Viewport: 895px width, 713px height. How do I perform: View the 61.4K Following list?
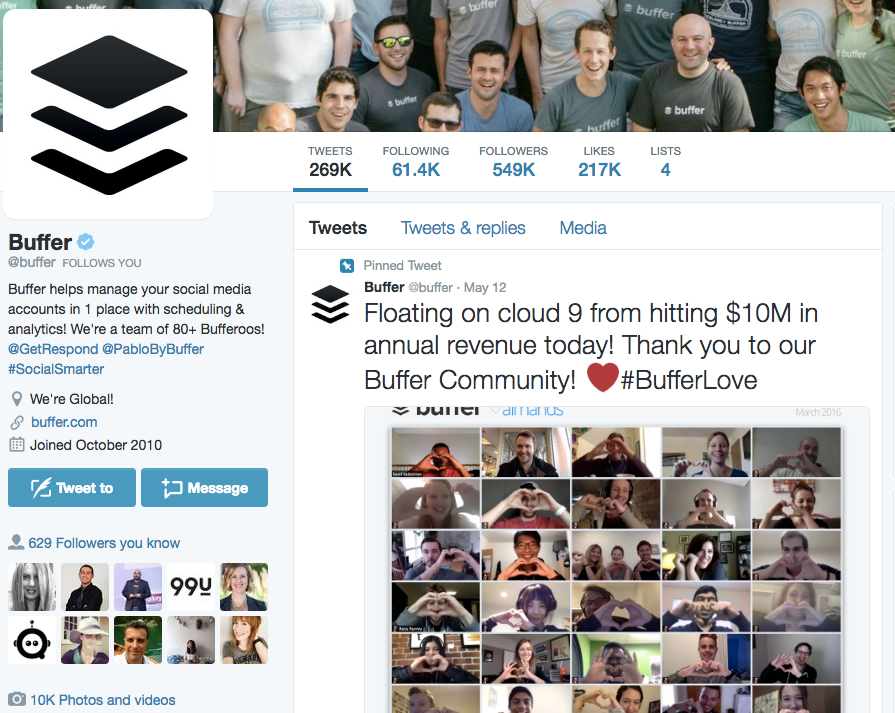click(x=416, y=162)
